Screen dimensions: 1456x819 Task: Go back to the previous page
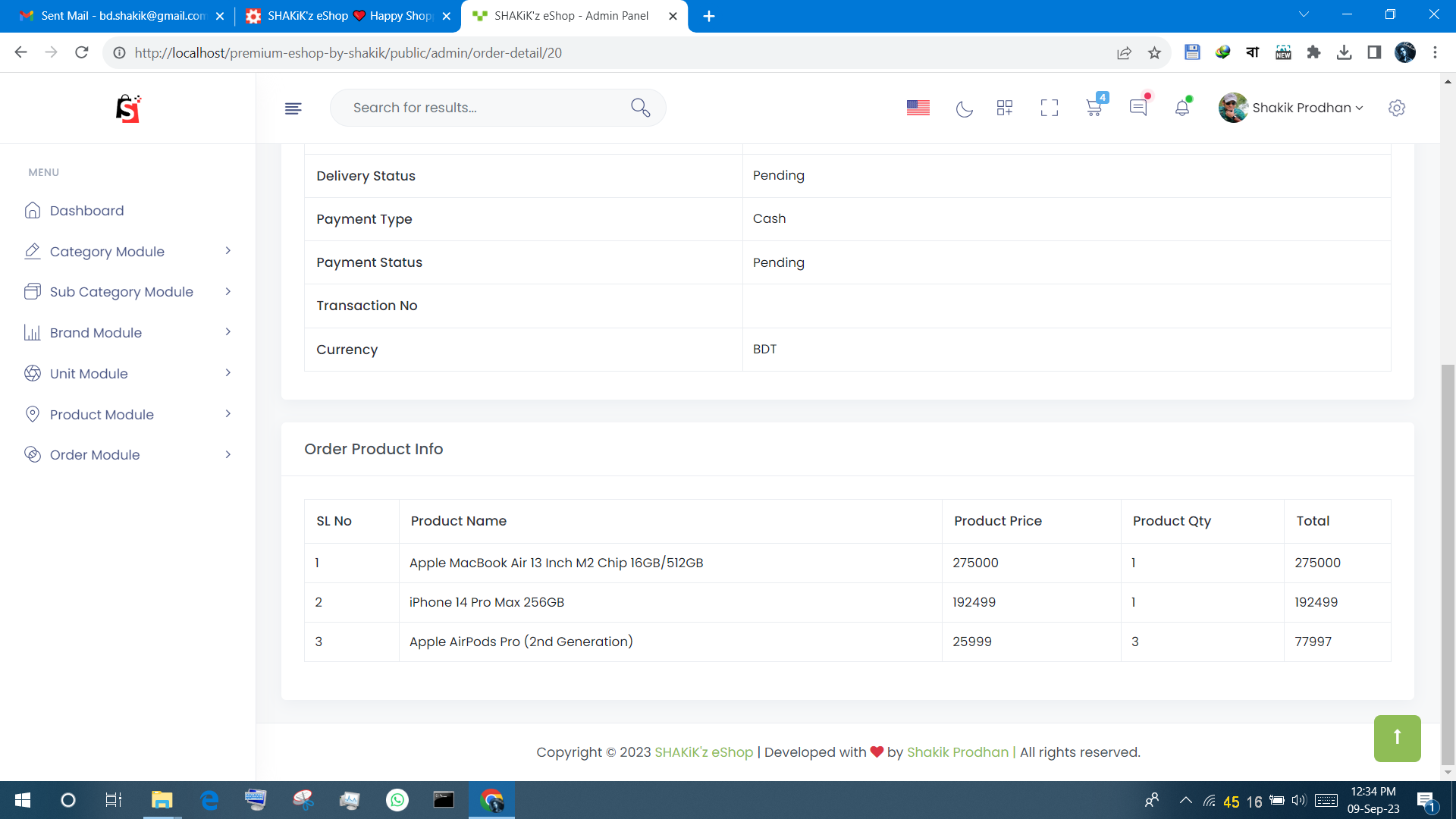pos(20,52)
